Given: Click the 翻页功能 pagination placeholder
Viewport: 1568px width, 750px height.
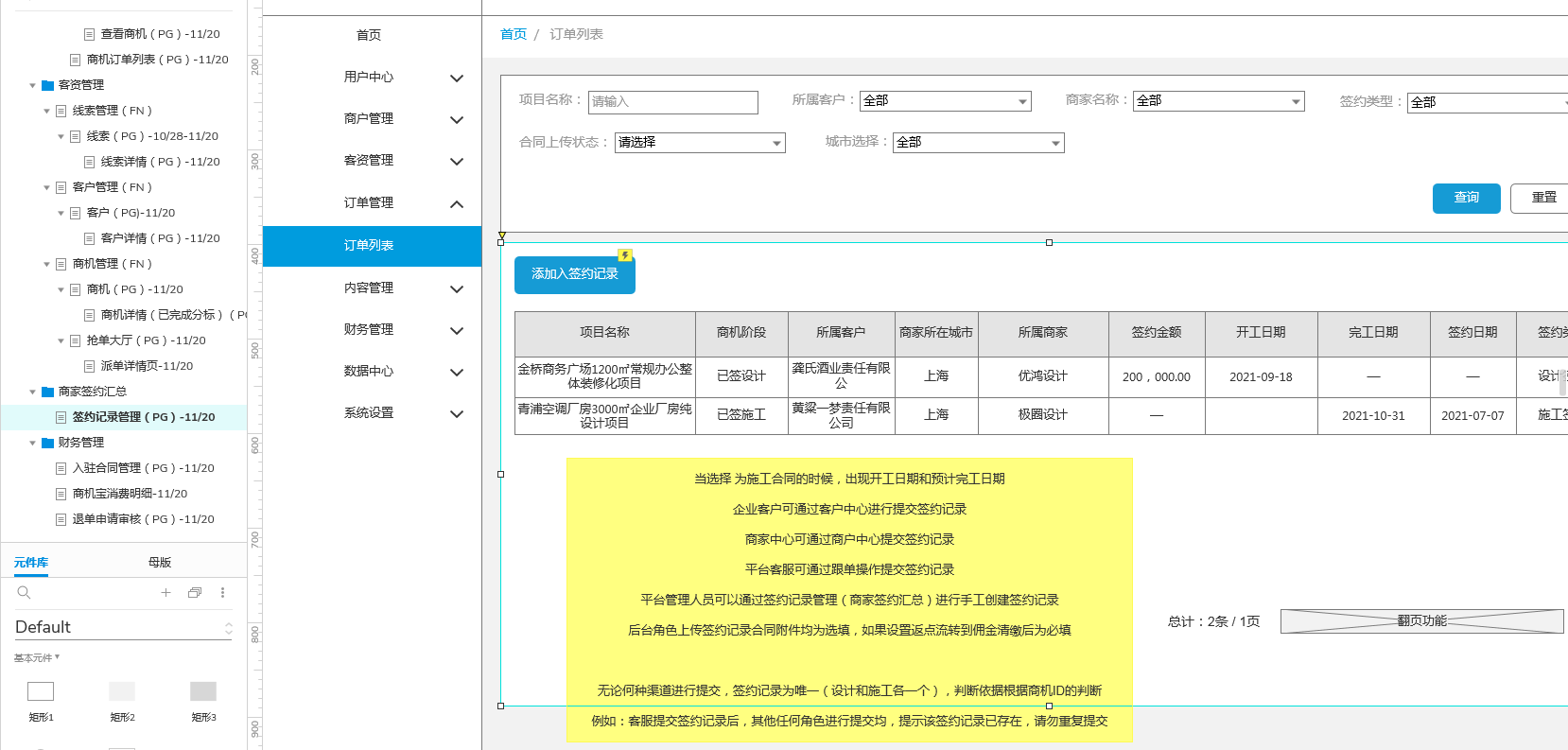Looking at the screenshot, I should click(x=1421, y=621).
